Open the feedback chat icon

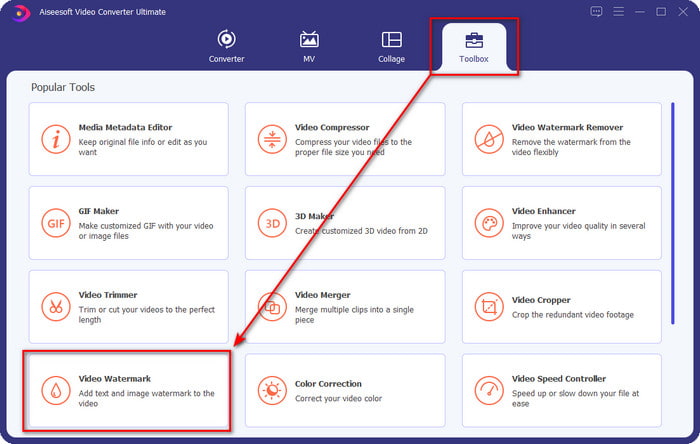pyautogui.click(x=596, y=12)
